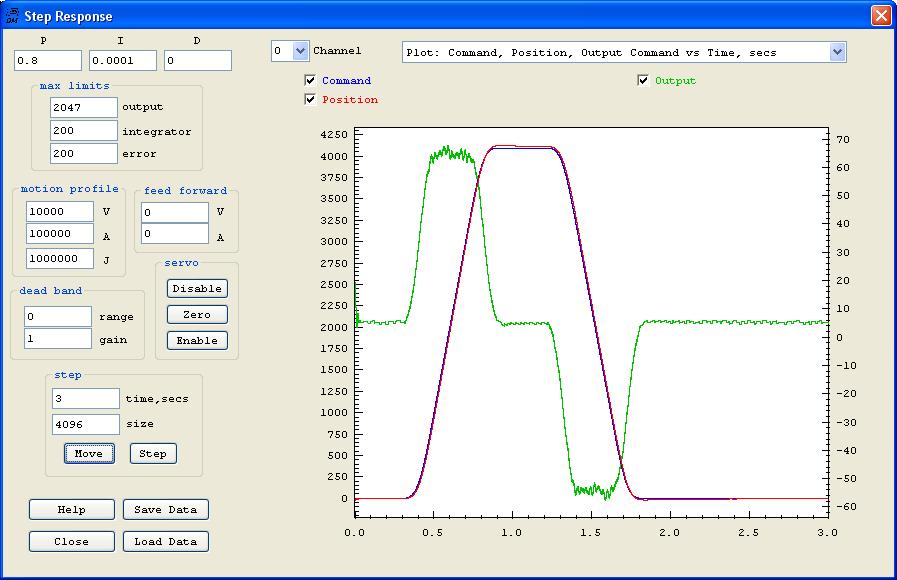Expand the Plot type dropdown list
The height and width of the screenshot is (580, 897).
837,52
